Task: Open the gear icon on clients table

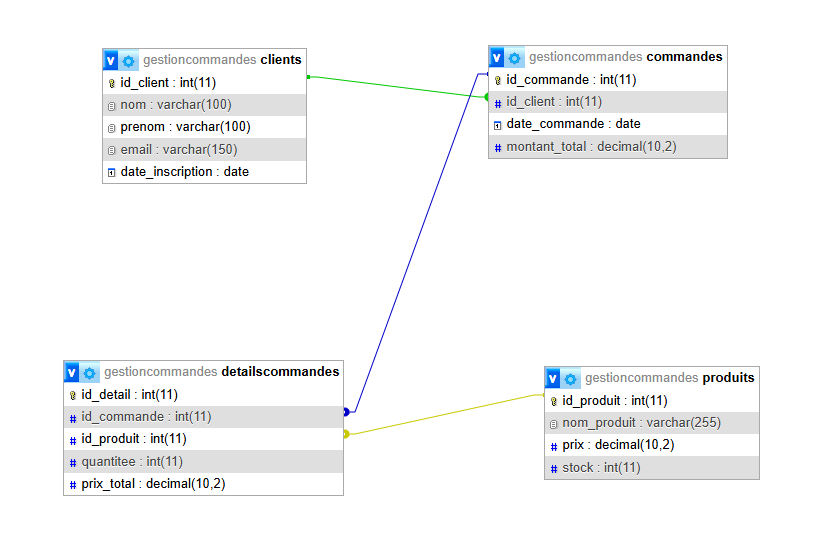Action: tap(129, 60)
